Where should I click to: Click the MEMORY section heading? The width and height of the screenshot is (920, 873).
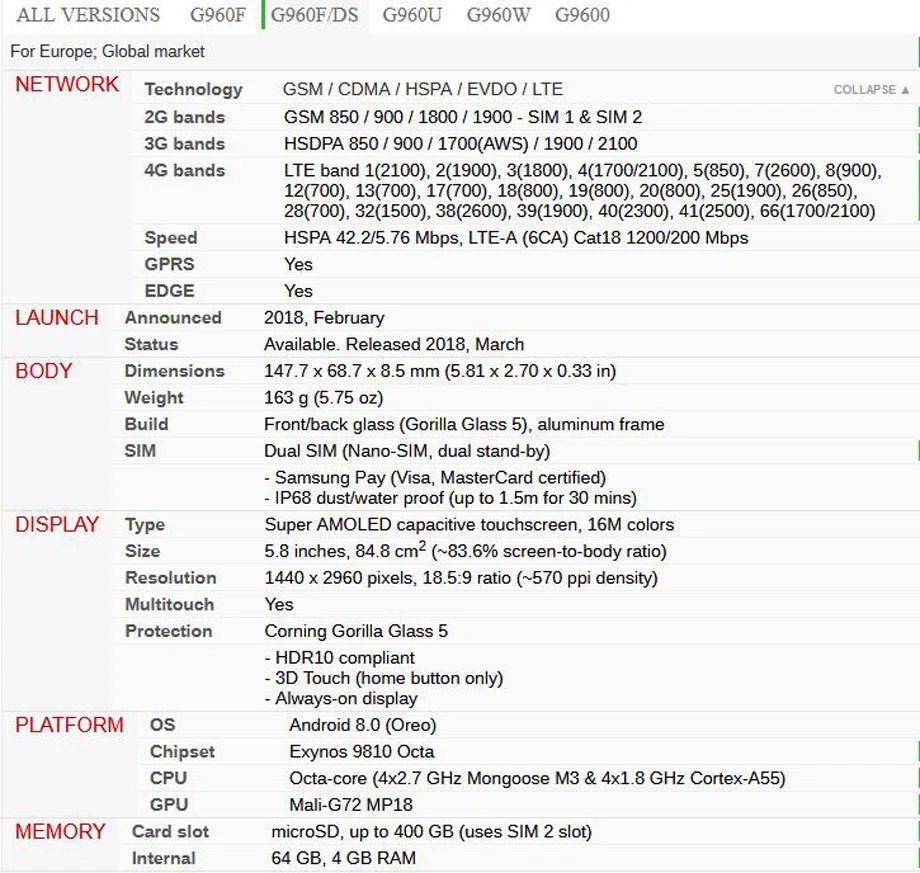(x=60, y=832)
